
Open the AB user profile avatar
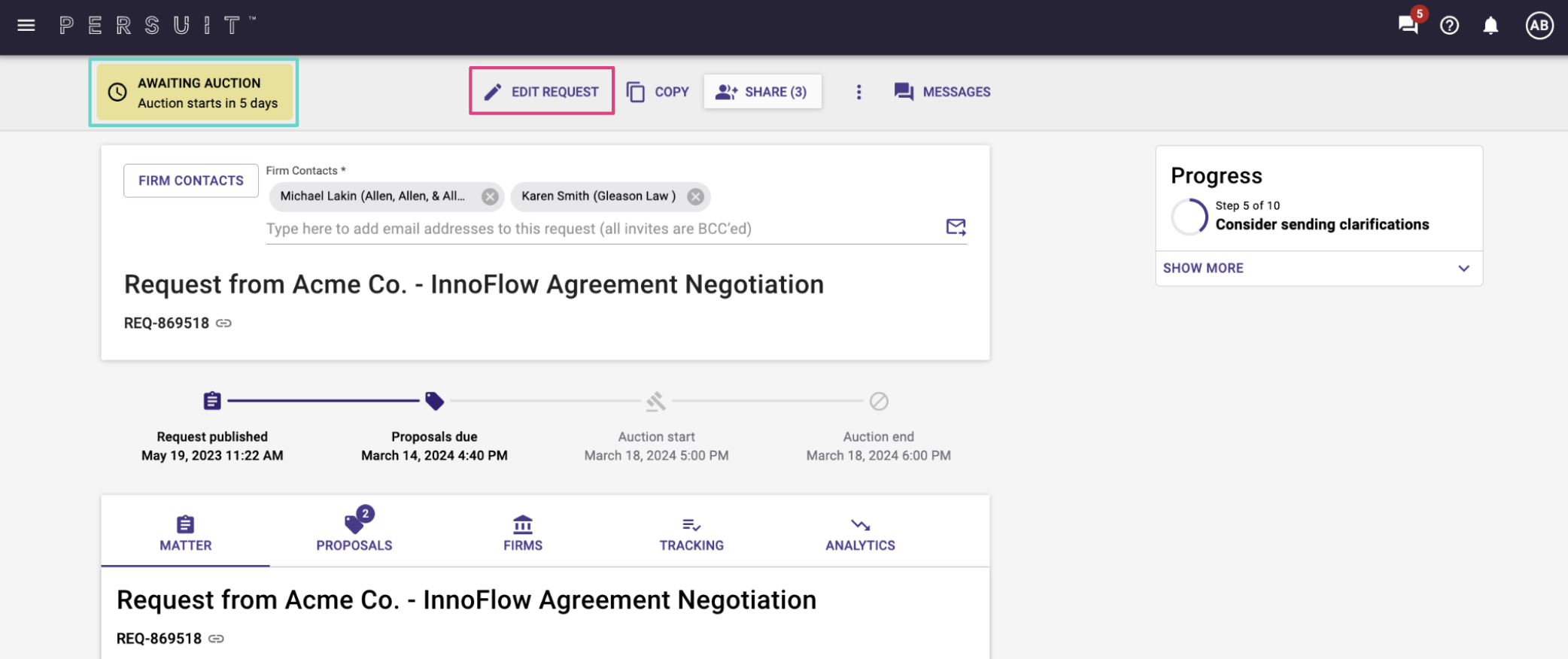[x=1539, y=26]
